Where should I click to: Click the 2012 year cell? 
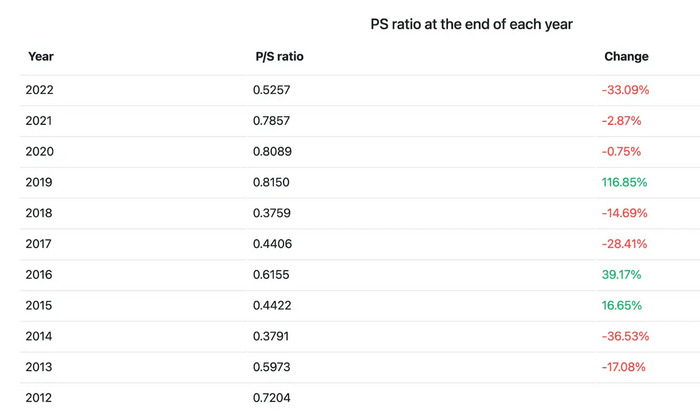click(39, 398)
